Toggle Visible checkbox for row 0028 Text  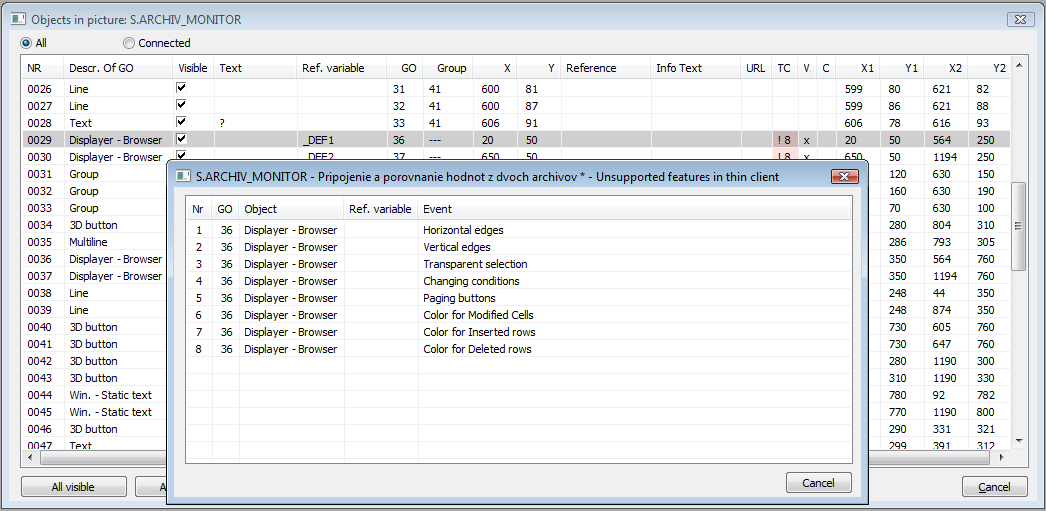[181, 122]
